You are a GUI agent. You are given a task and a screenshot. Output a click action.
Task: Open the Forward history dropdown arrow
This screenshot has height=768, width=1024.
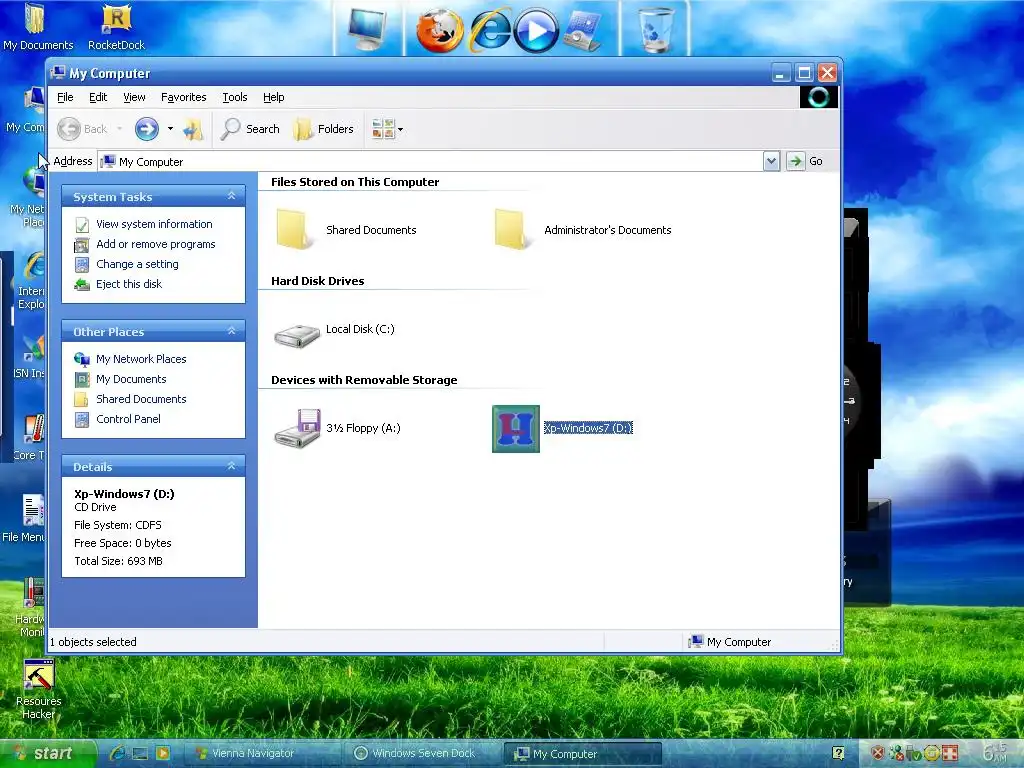(x=170, y=129)
